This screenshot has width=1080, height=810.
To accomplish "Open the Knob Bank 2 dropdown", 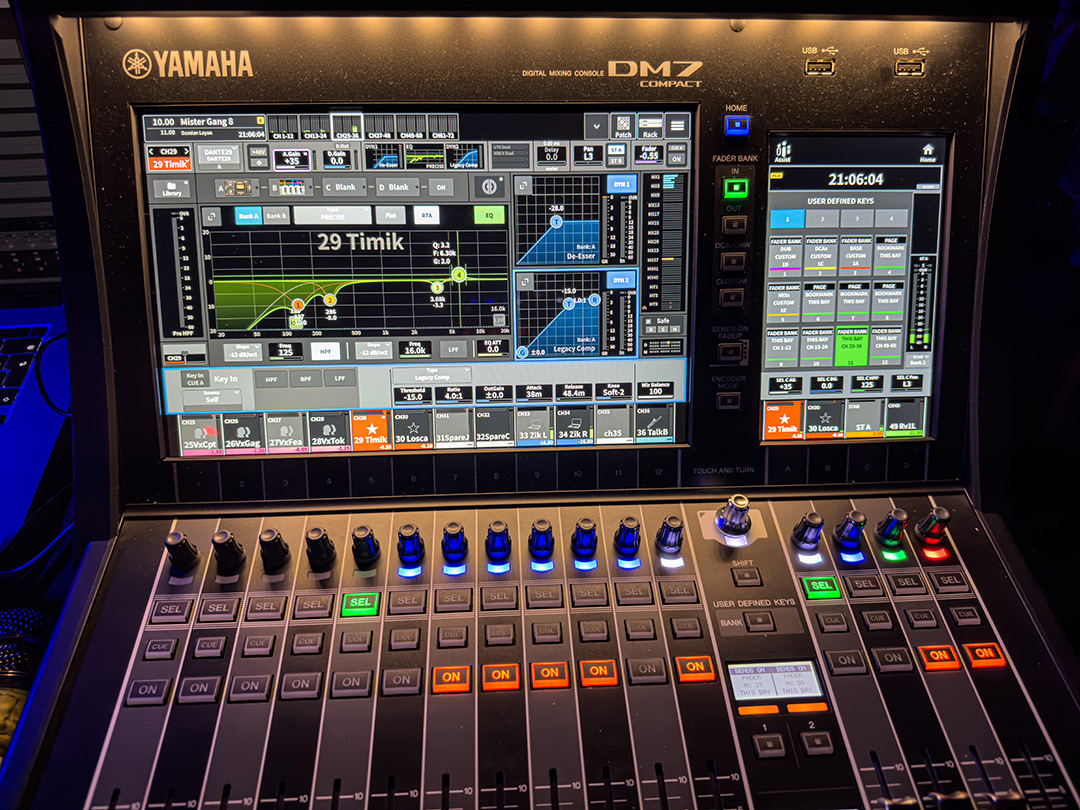I will 917,360.
